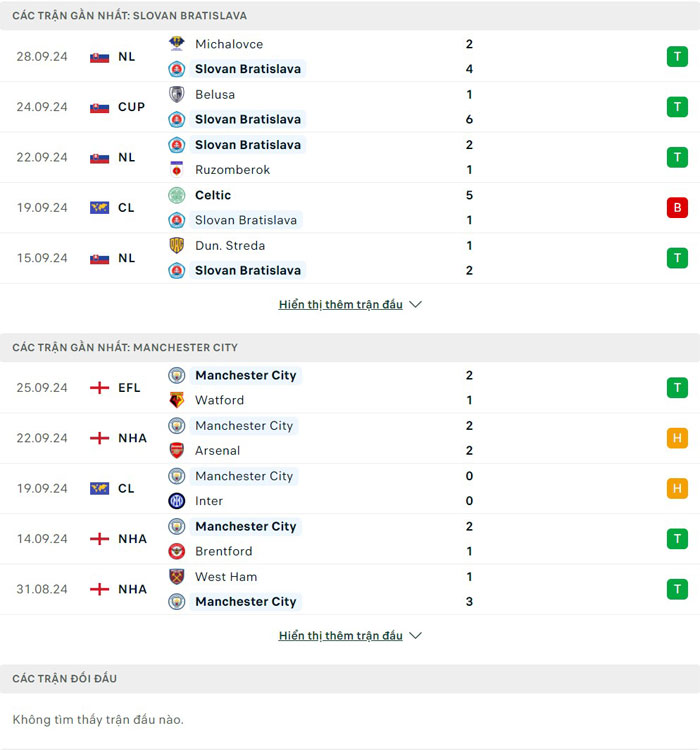Image resolution: width=700 pixels, height=750 pixels.
Task: Expand more Slovan Bratislava matches chevron
Action: pos(416,305)
